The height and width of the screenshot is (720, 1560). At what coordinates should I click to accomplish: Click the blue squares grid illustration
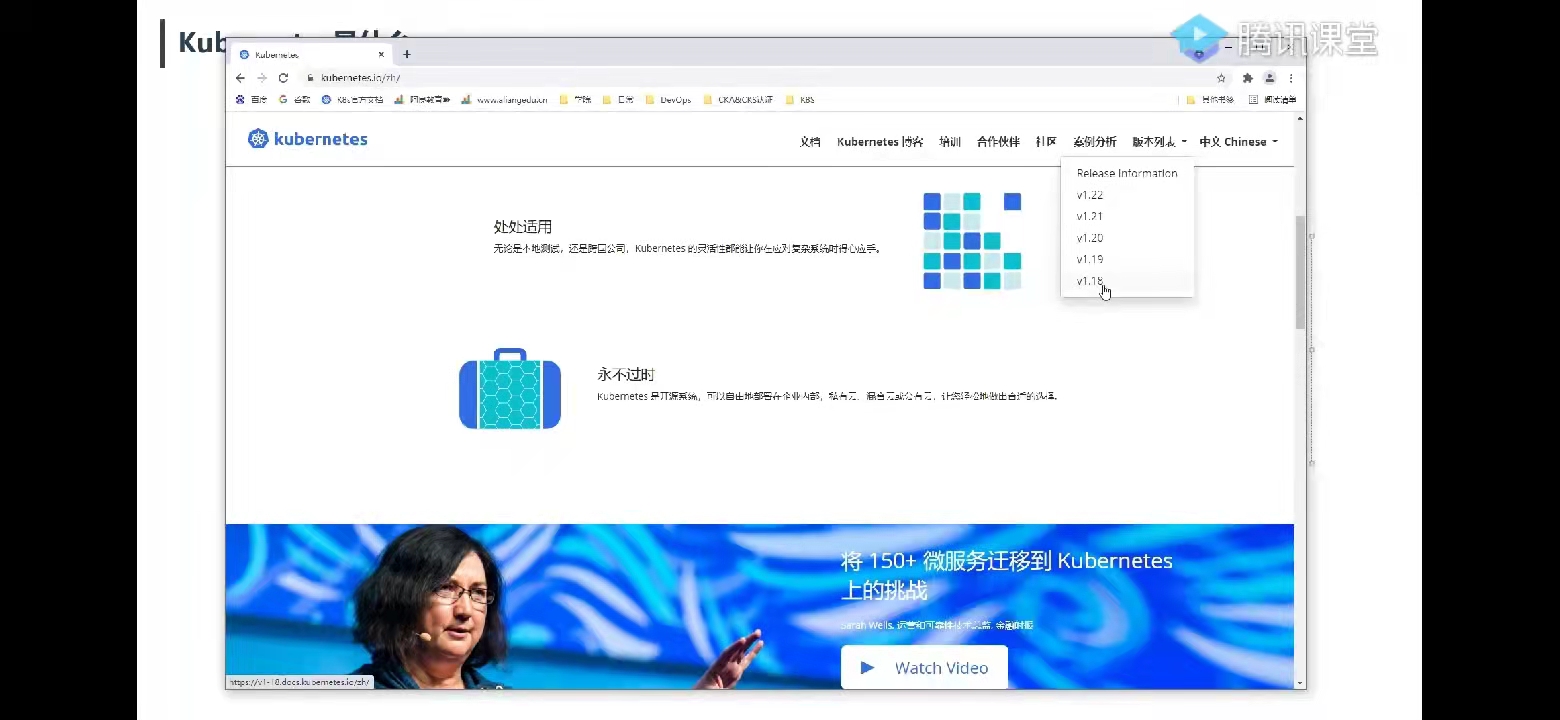coord(972,241)
